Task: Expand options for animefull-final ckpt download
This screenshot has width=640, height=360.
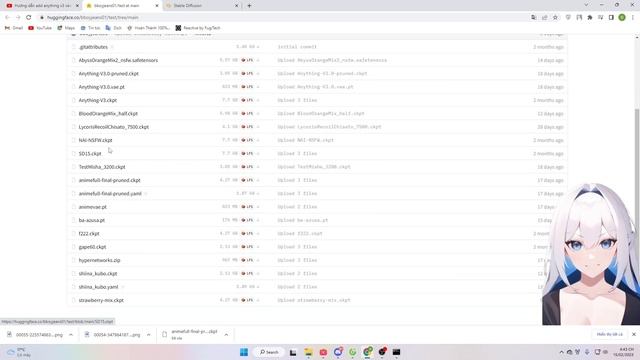Action: 226,335
